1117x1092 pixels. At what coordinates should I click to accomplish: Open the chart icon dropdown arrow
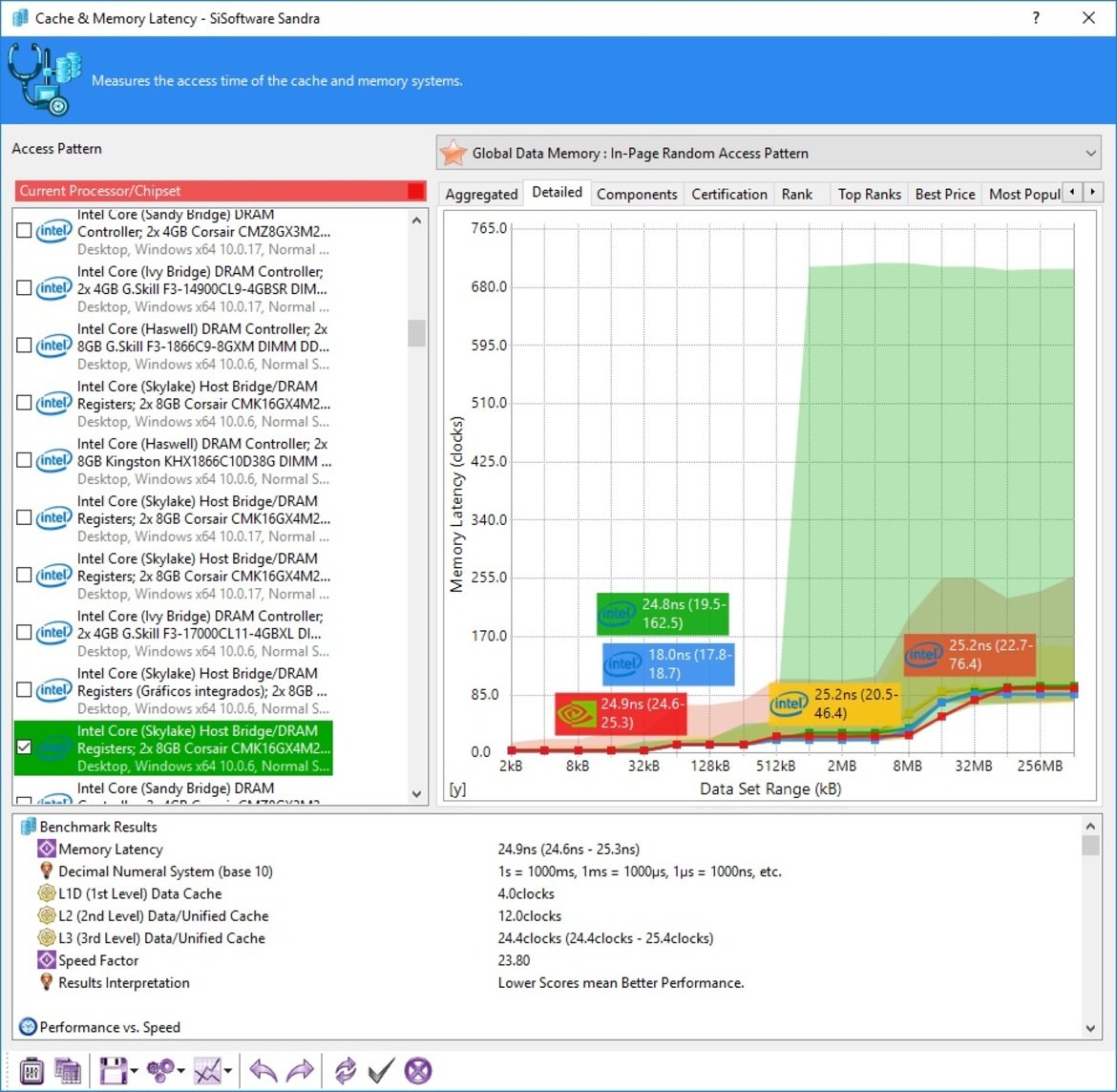[228, 1070]
